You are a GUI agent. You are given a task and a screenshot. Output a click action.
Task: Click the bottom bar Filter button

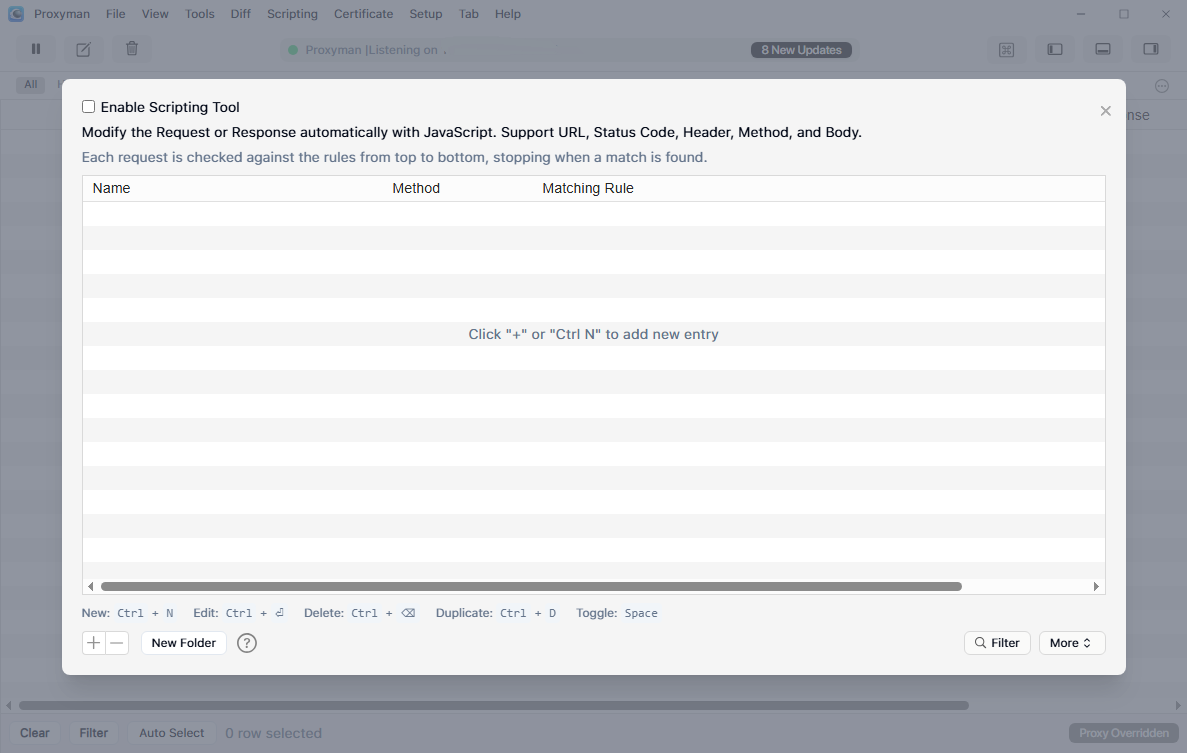94,733
